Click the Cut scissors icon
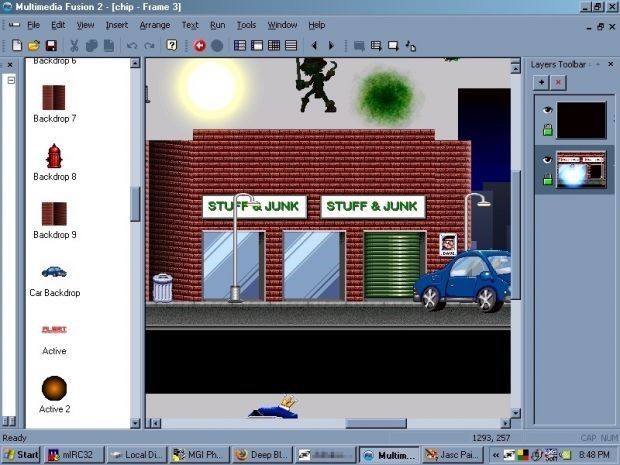Viewport: 620px width, 465px height. 75,45
